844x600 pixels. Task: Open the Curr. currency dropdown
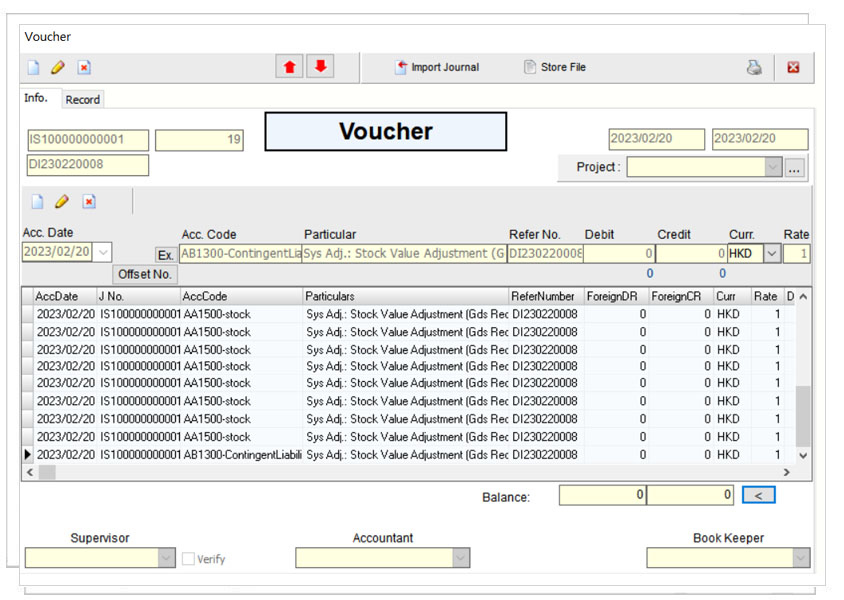click(772, 253)
